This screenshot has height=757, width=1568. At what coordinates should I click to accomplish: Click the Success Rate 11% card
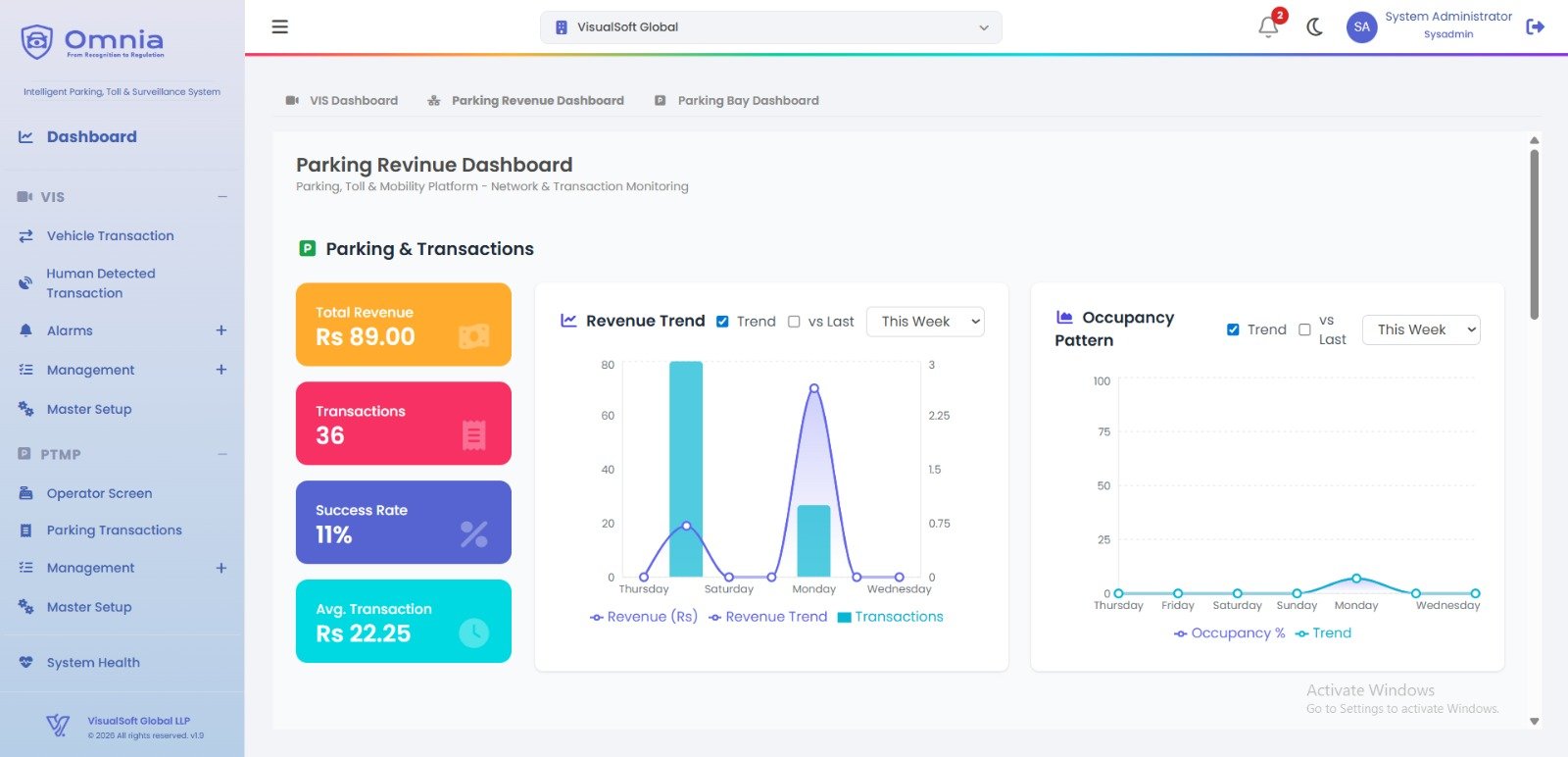click(404, 522)
